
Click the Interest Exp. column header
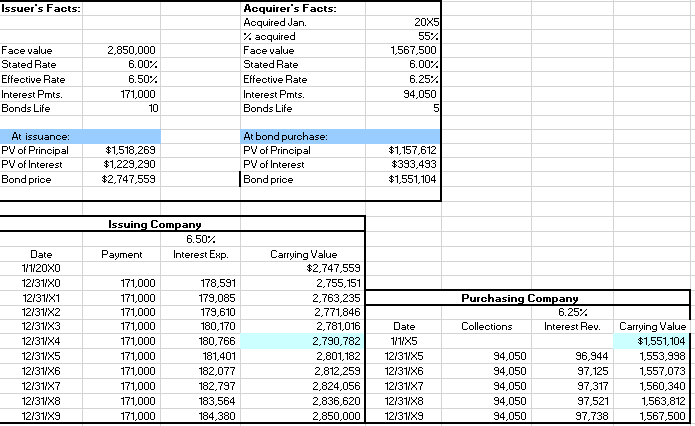tap(200, 254)
